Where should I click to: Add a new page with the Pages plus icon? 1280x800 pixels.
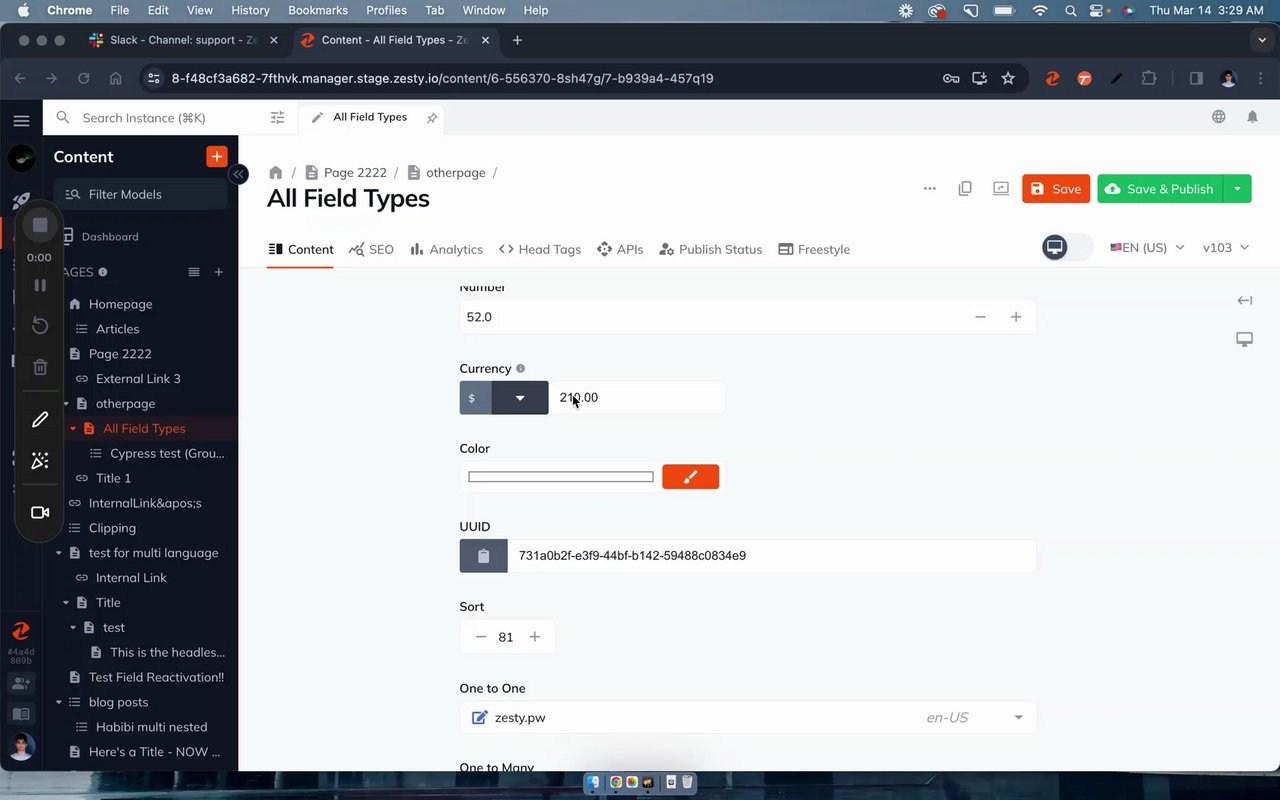[219, 272]
